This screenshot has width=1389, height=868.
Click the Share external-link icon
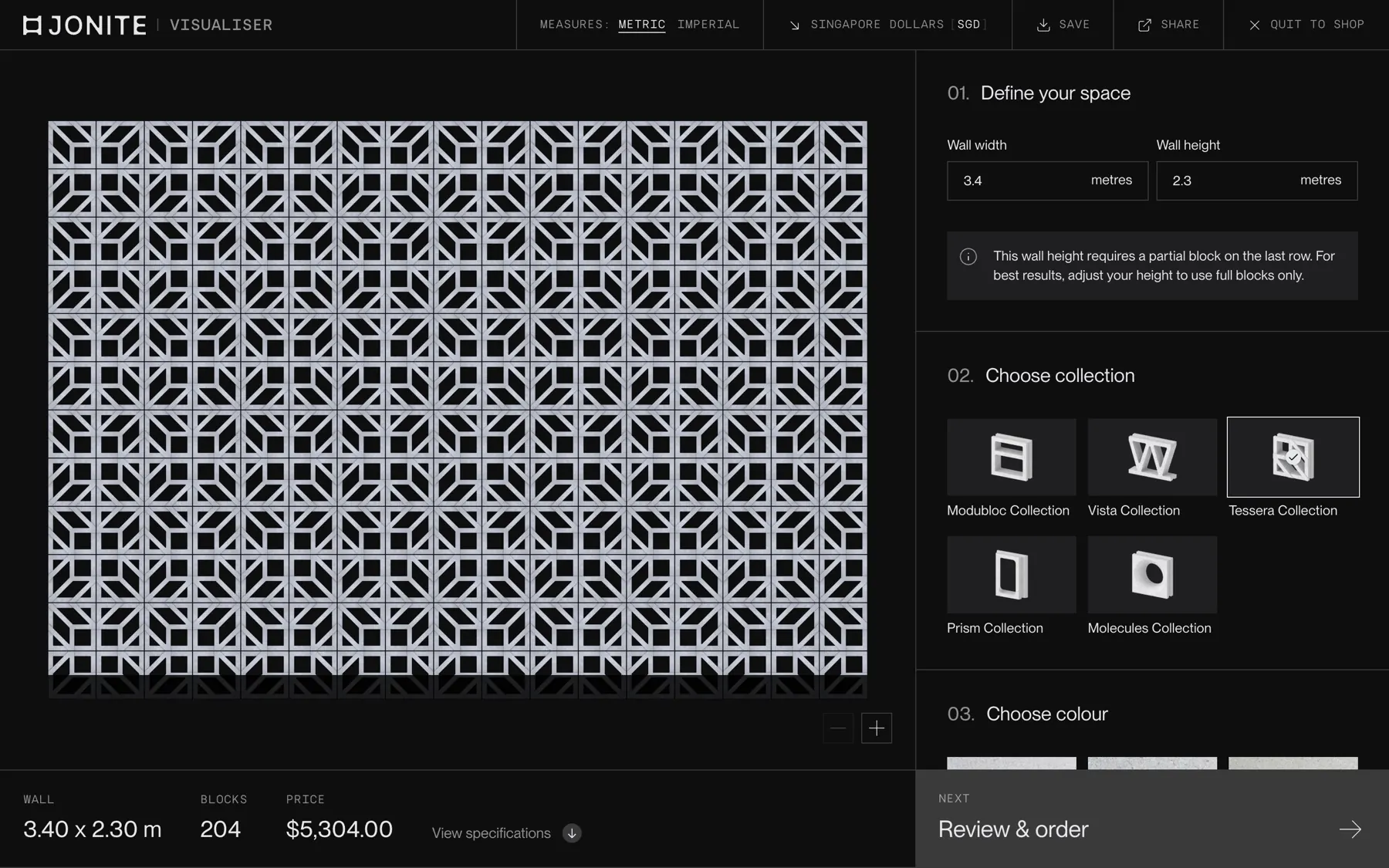click(x=1145, y=25)
